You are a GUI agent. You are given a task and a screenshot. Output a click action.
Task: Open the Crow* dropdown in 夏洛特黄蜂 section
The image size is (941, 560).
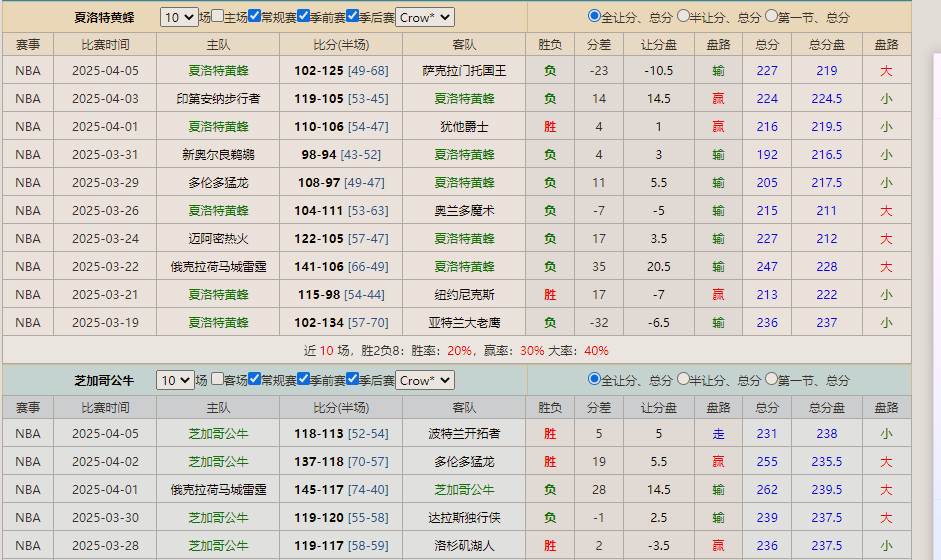tap(425, 17)
